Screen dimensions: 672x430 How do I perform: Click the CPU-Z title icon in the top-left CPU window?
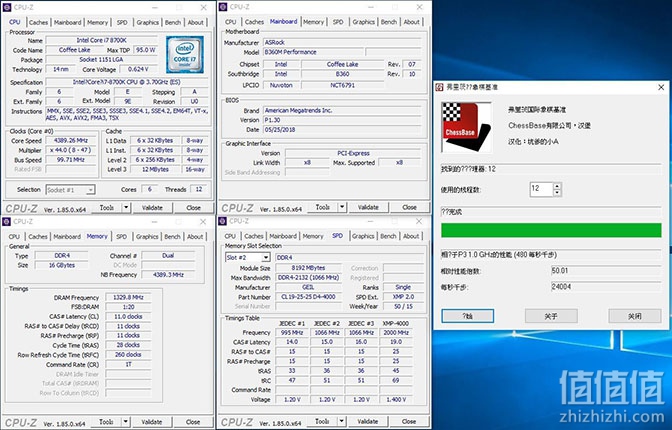(x=6, y=7)
